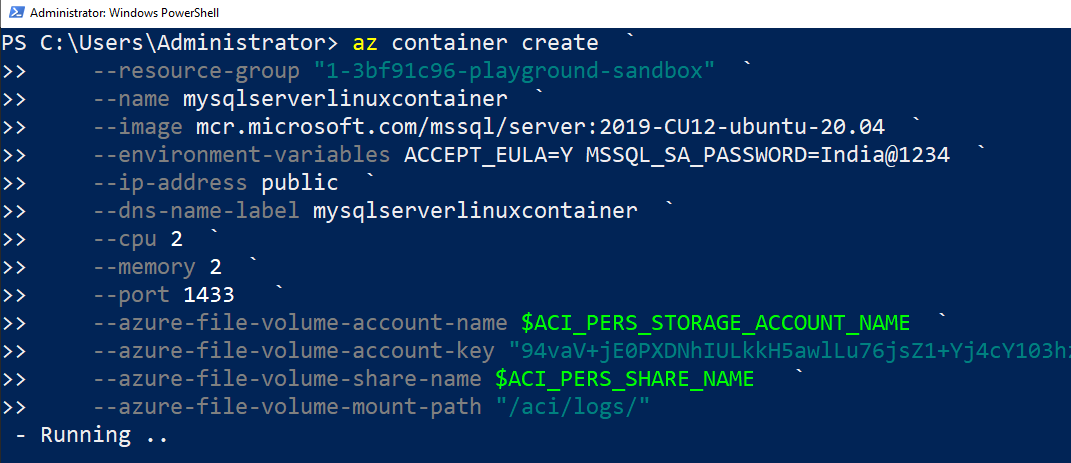1071x463 pixels.
Task: Click the Administrator: Windows PowerShell title text
Action: click(x=125, y=13)
